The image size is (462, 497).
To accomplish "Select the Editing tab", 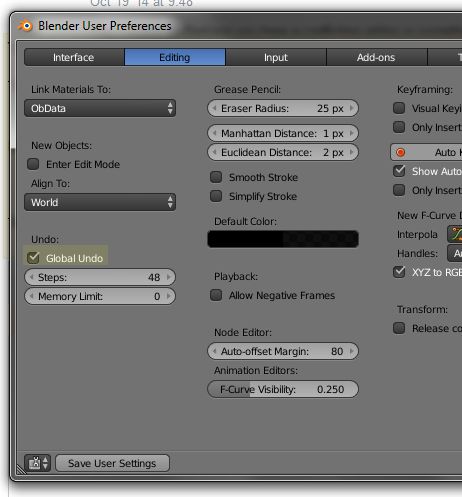I will (x=175, y=57).
